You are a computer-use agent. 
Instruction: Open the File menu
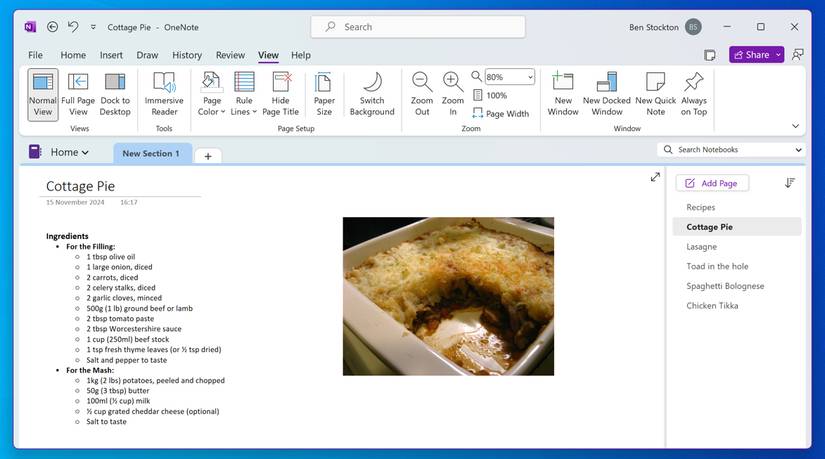click(x=35, y=55)
